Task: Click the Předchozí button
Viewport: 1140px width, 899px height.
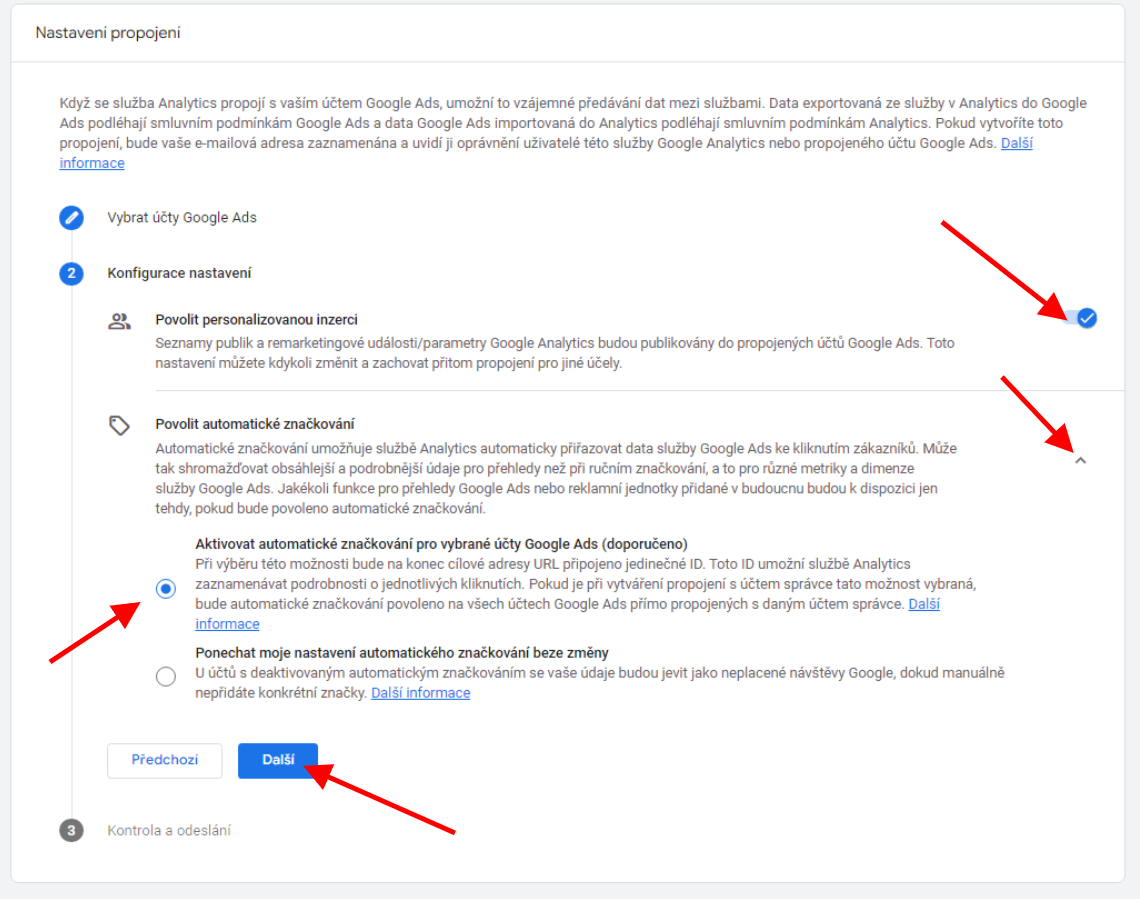Action: (164, 760)
